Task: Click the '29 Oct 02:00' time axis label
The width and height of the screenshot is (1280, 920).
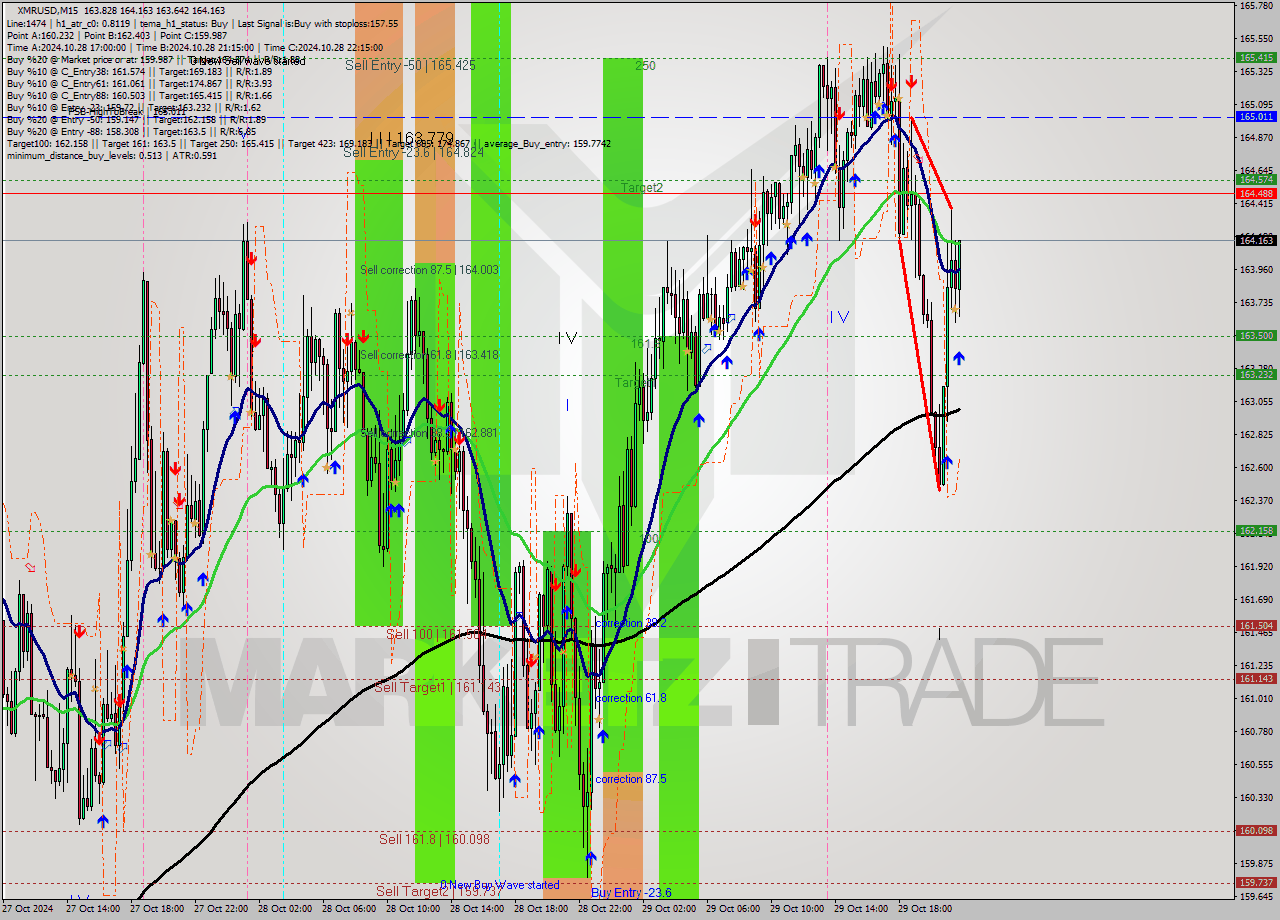Action: (x=669, y=910)
